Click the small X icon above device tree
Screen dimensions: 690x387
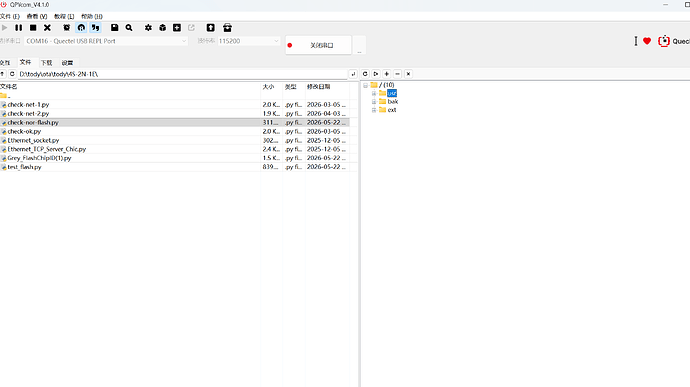pyautogui.click(x=408, y=74)
